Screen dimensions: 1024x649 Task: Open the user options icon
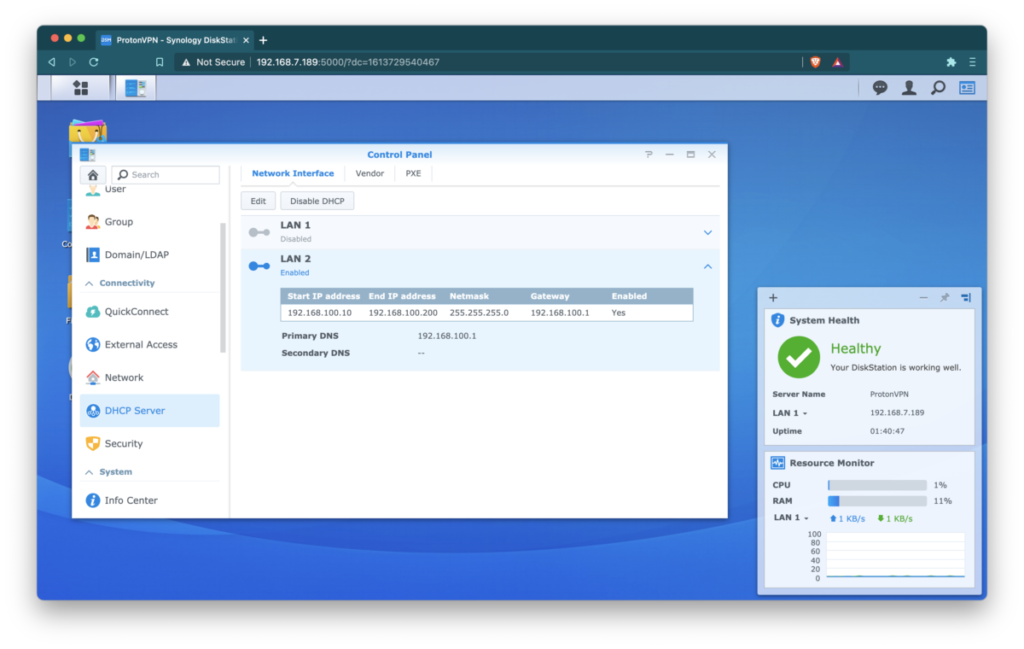tap(908, 87)
